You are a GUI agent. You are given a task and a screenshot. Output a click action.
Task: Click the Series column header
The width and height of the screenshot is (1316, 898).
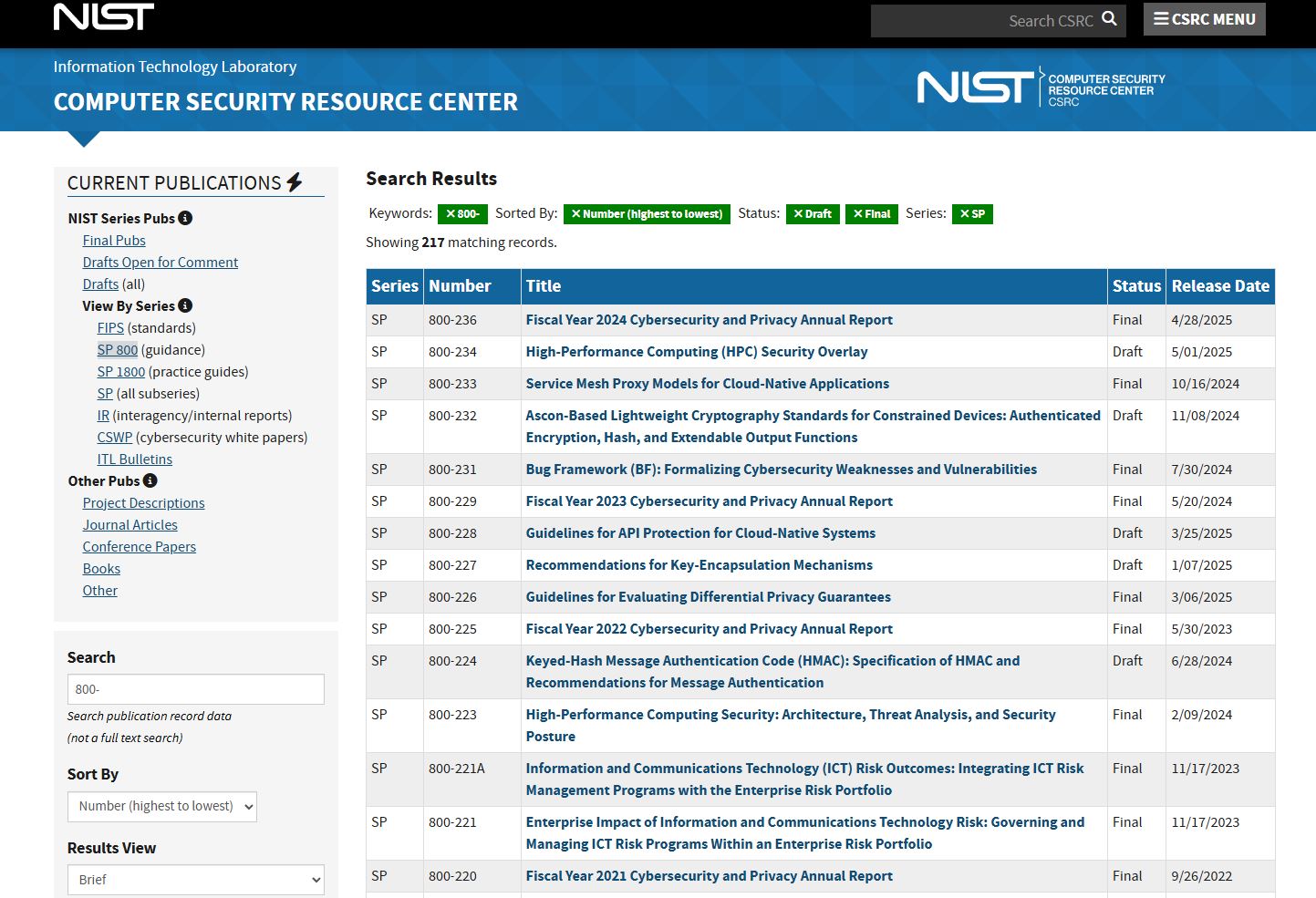tap(395, 286)
